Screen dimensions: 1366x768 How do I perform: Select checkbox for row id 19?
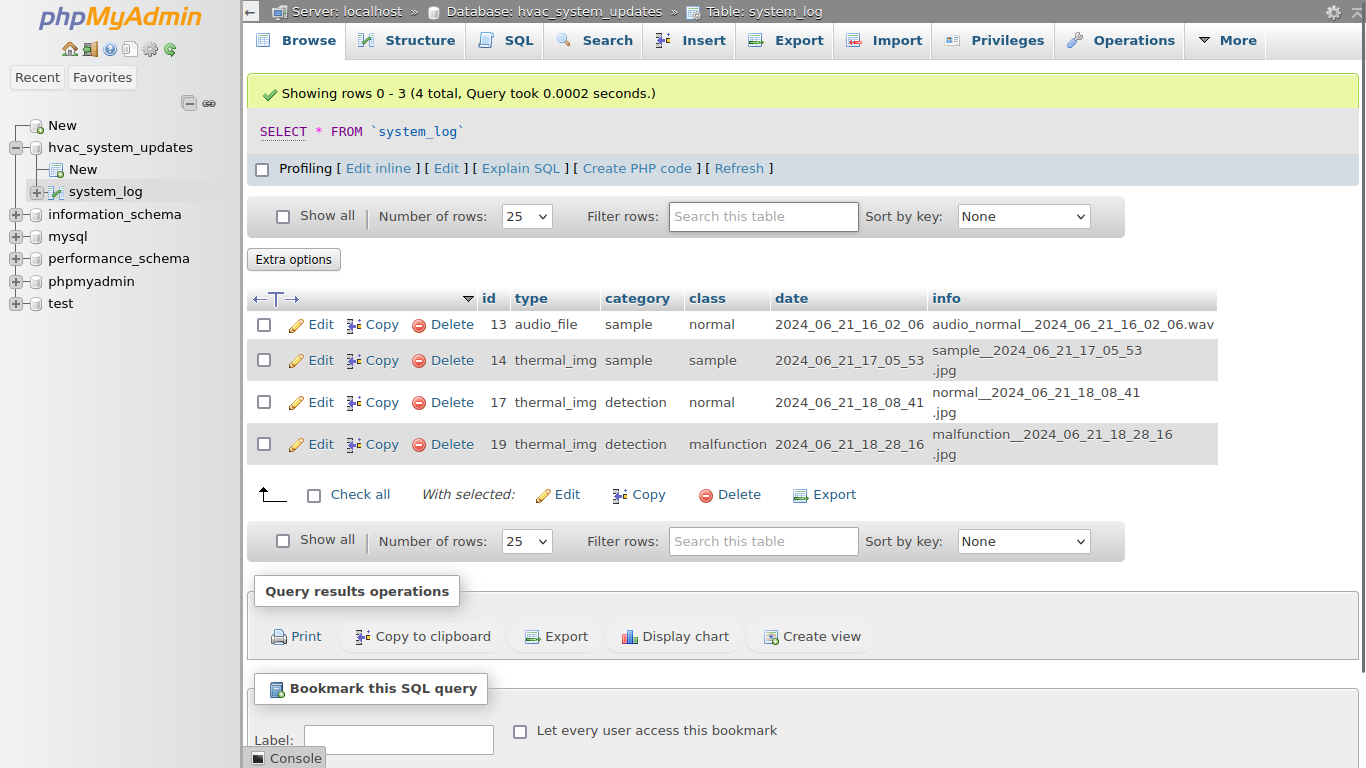click(x=264, y=444)
